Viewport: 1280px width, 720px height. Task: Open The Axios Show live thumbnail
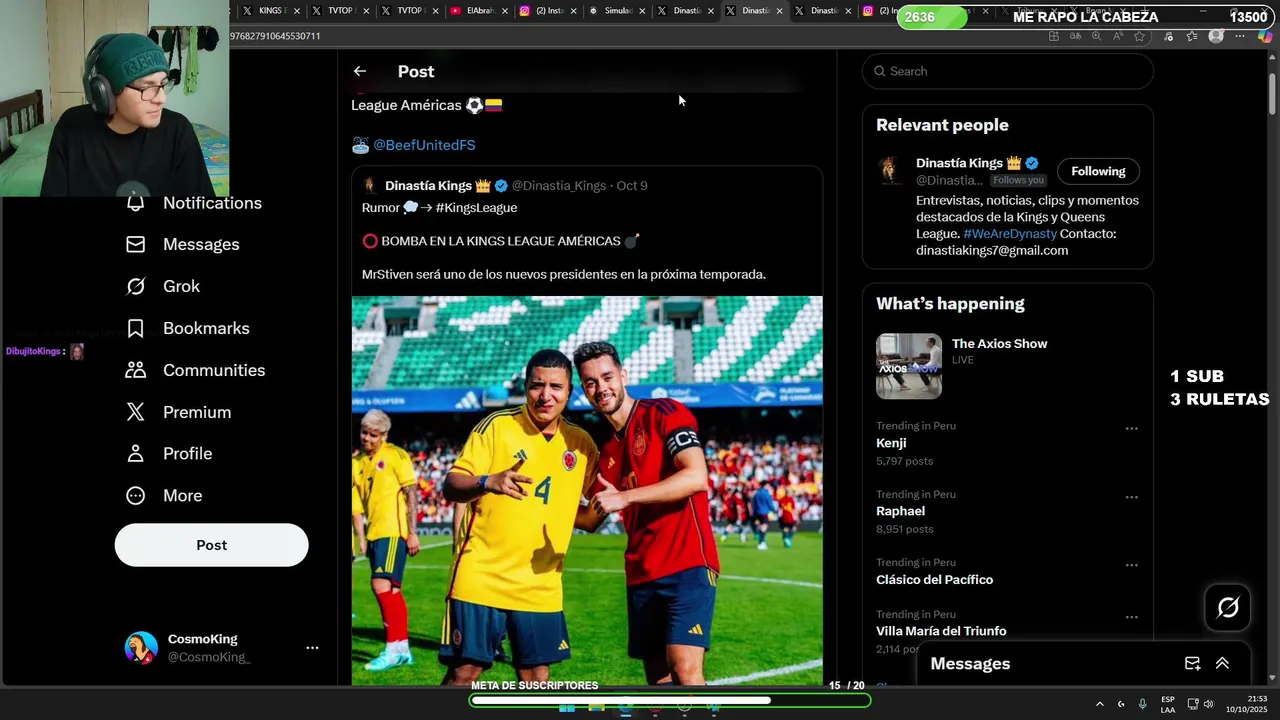[x=909, y=366]
